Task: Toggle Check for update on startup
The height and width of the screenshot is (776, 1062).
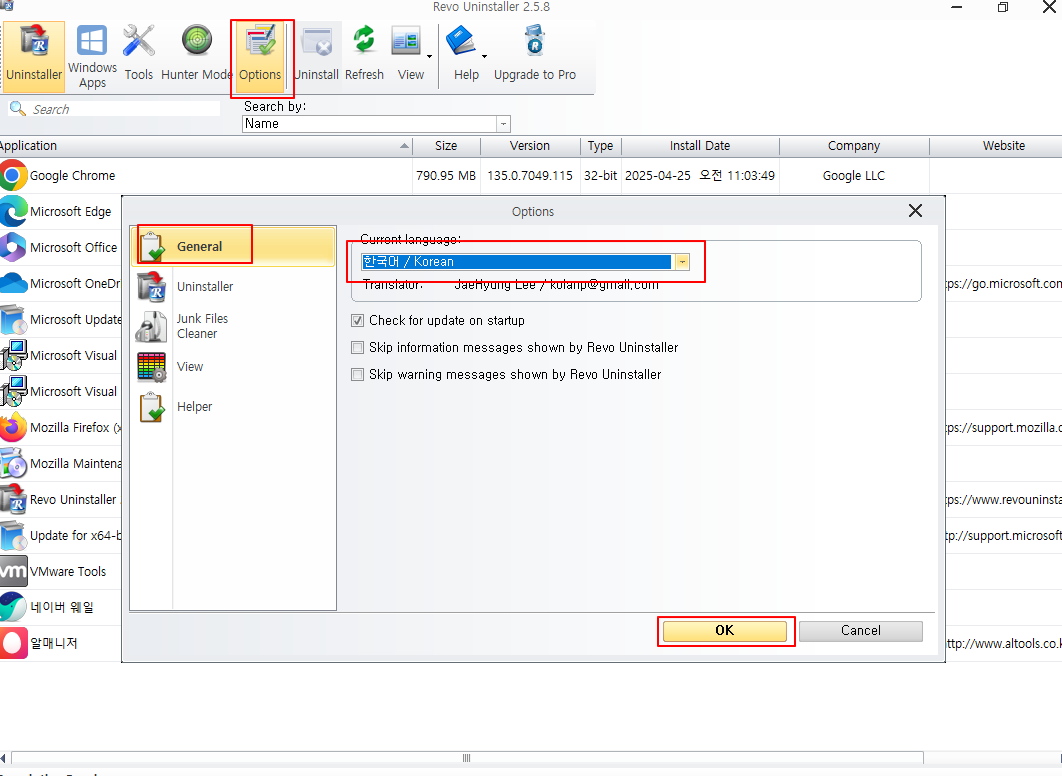Action: click(358, 320)
